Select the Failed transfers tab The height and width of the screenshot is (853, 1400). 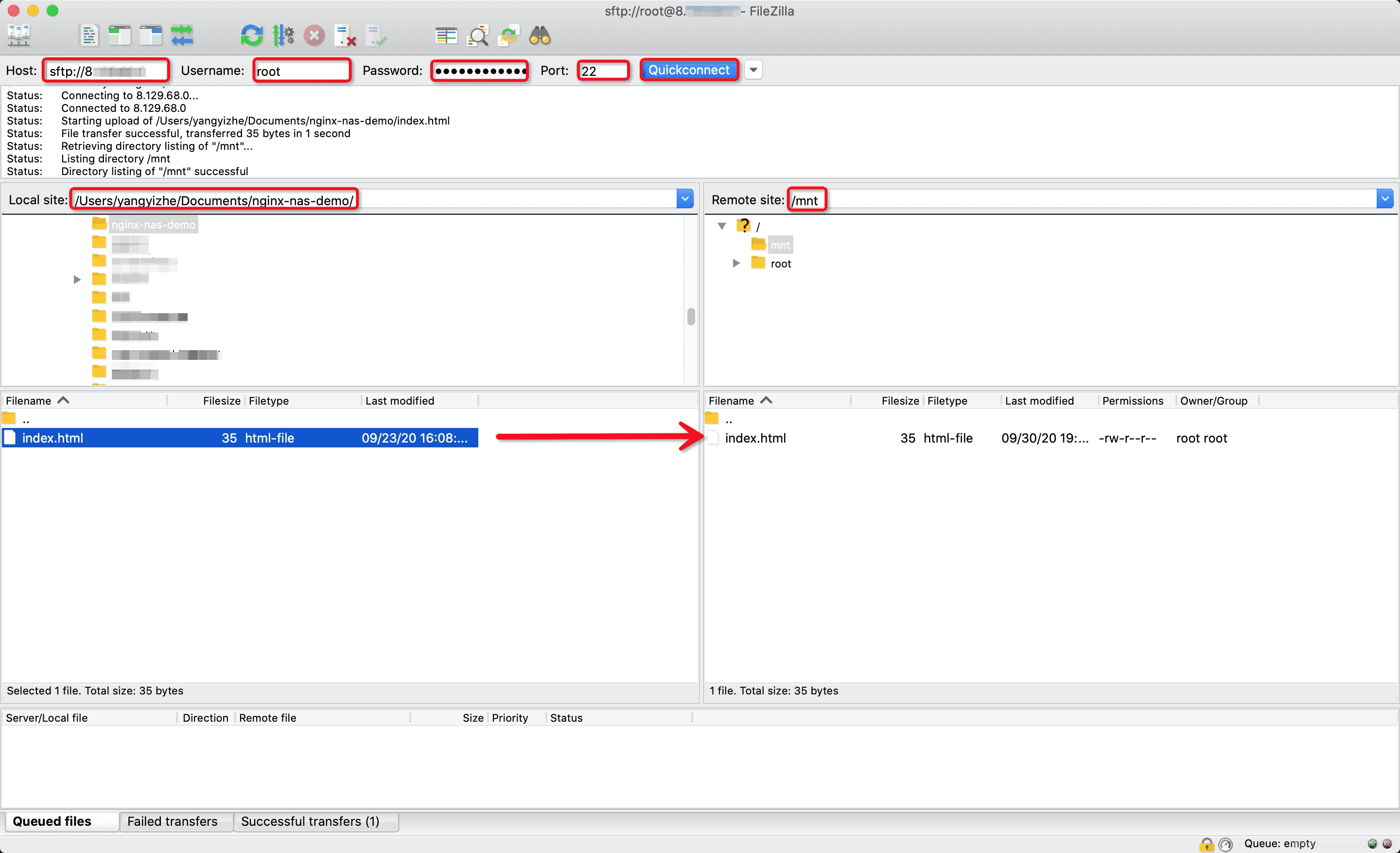[171, 822]
